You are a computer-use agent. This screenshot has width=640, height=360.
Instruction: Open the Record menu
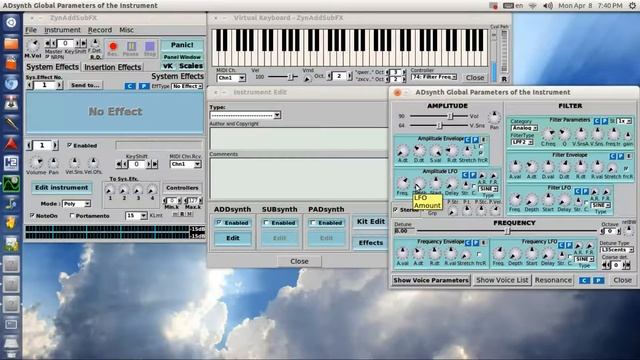[x=100, y=30]
